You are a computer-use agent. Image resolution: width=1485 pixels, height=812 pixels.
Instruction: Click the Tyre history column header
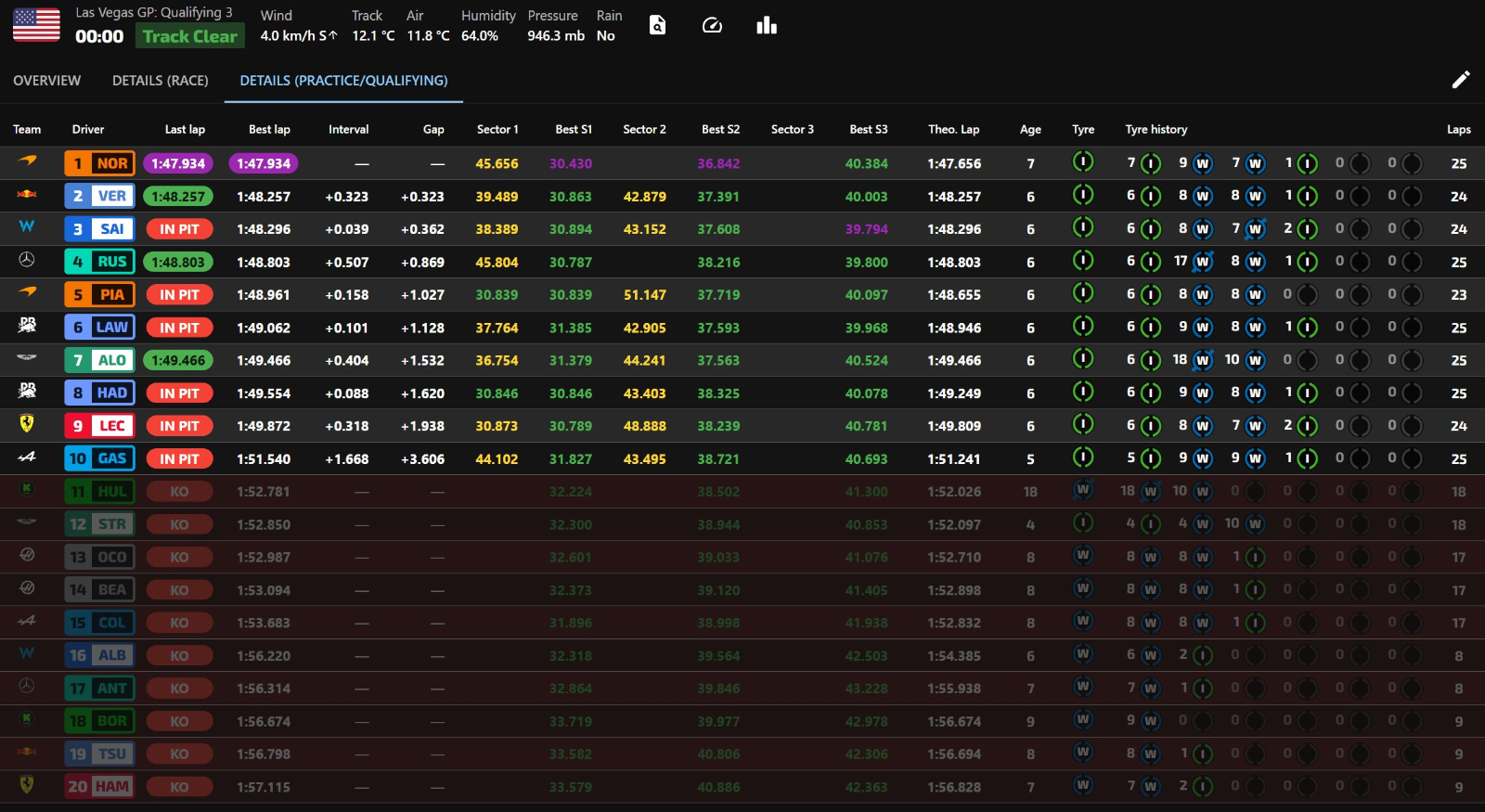point(1156,130)
